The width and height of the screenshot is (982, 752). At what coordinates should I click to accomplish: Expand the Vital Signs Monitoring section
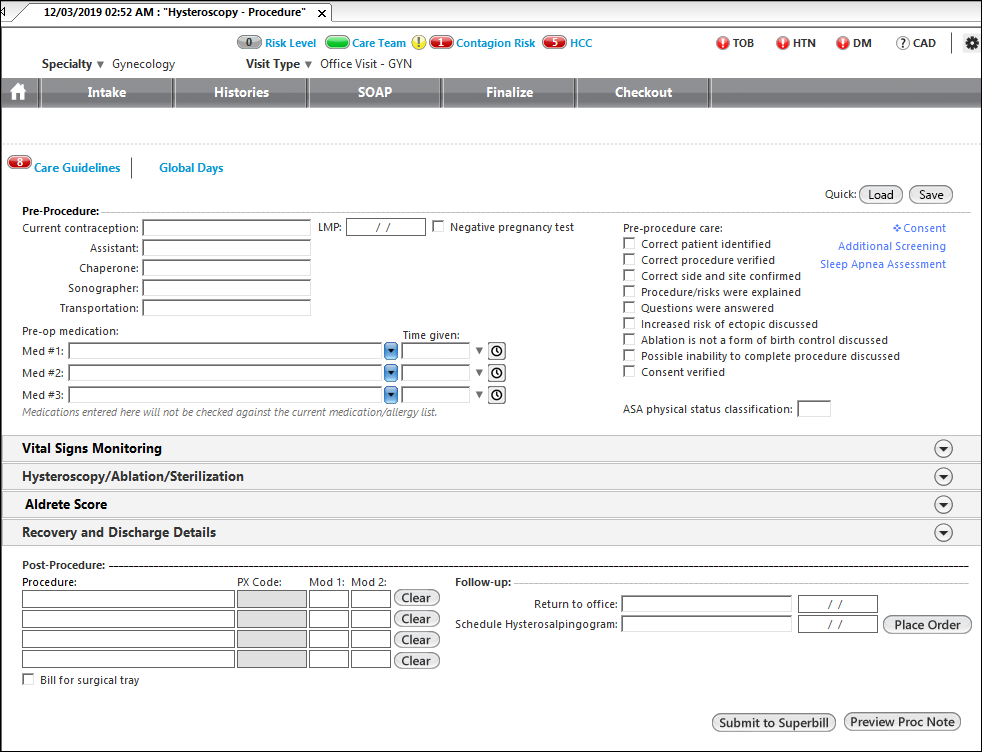click(943, 448)
